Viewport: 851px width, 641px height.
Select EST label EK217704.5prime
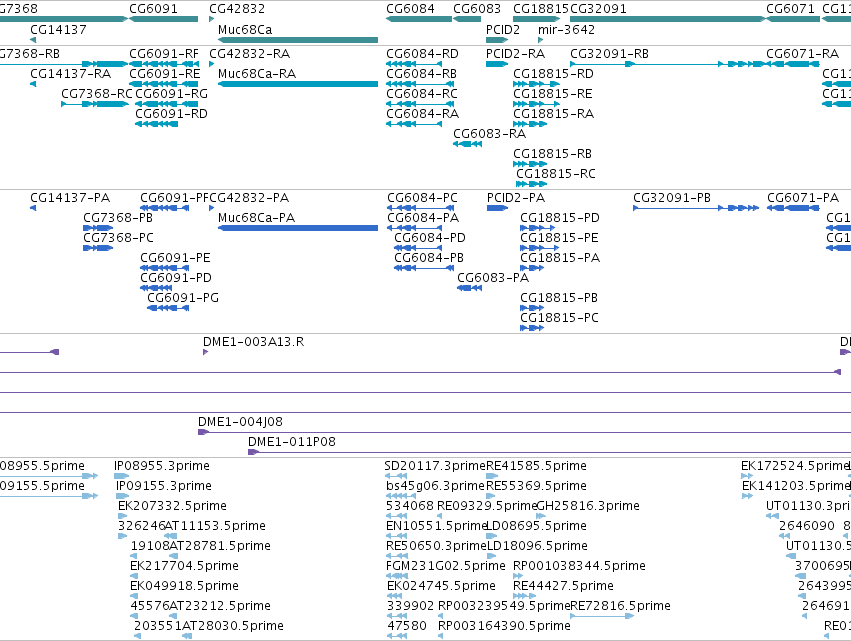click(184, 566)
